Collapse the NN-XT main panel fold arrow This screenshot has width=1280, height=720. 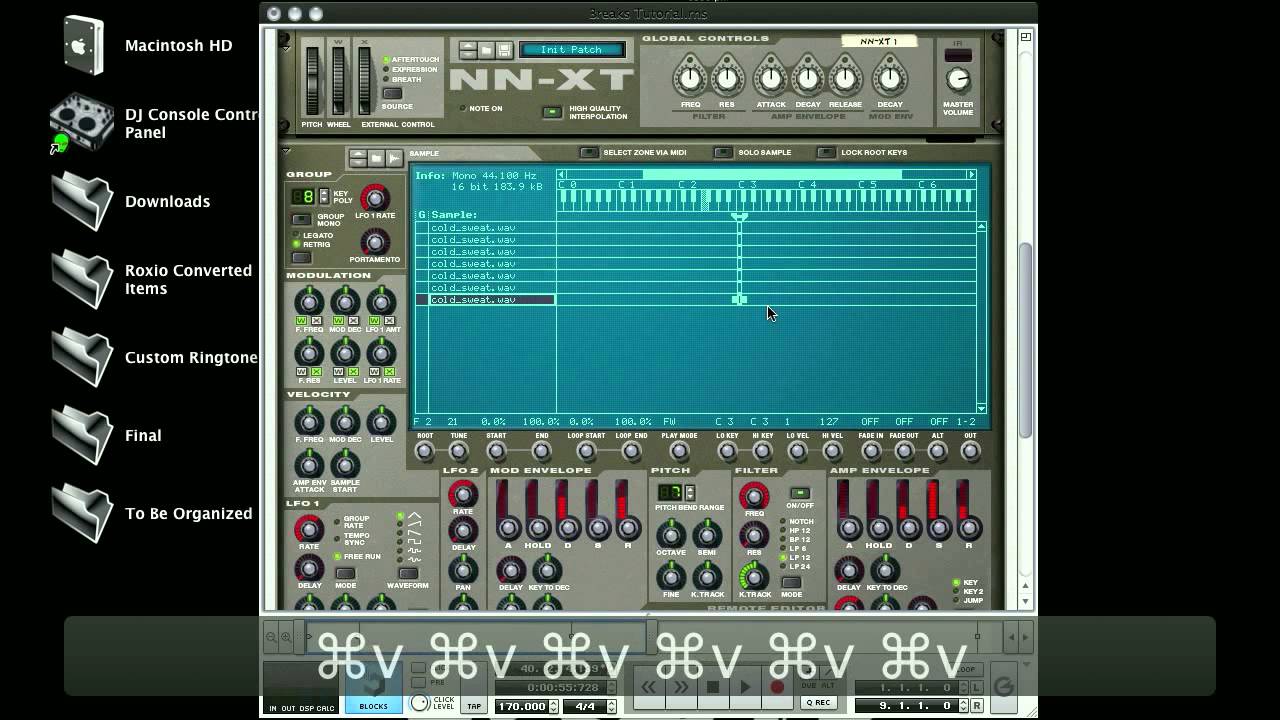pos(287,47)
